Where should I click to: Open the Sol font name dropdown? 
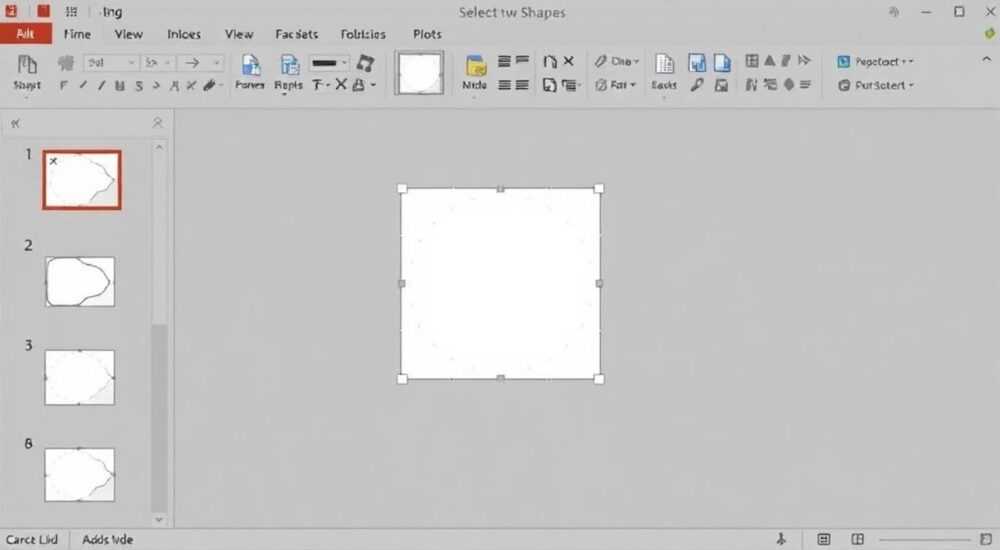[111, 63]
